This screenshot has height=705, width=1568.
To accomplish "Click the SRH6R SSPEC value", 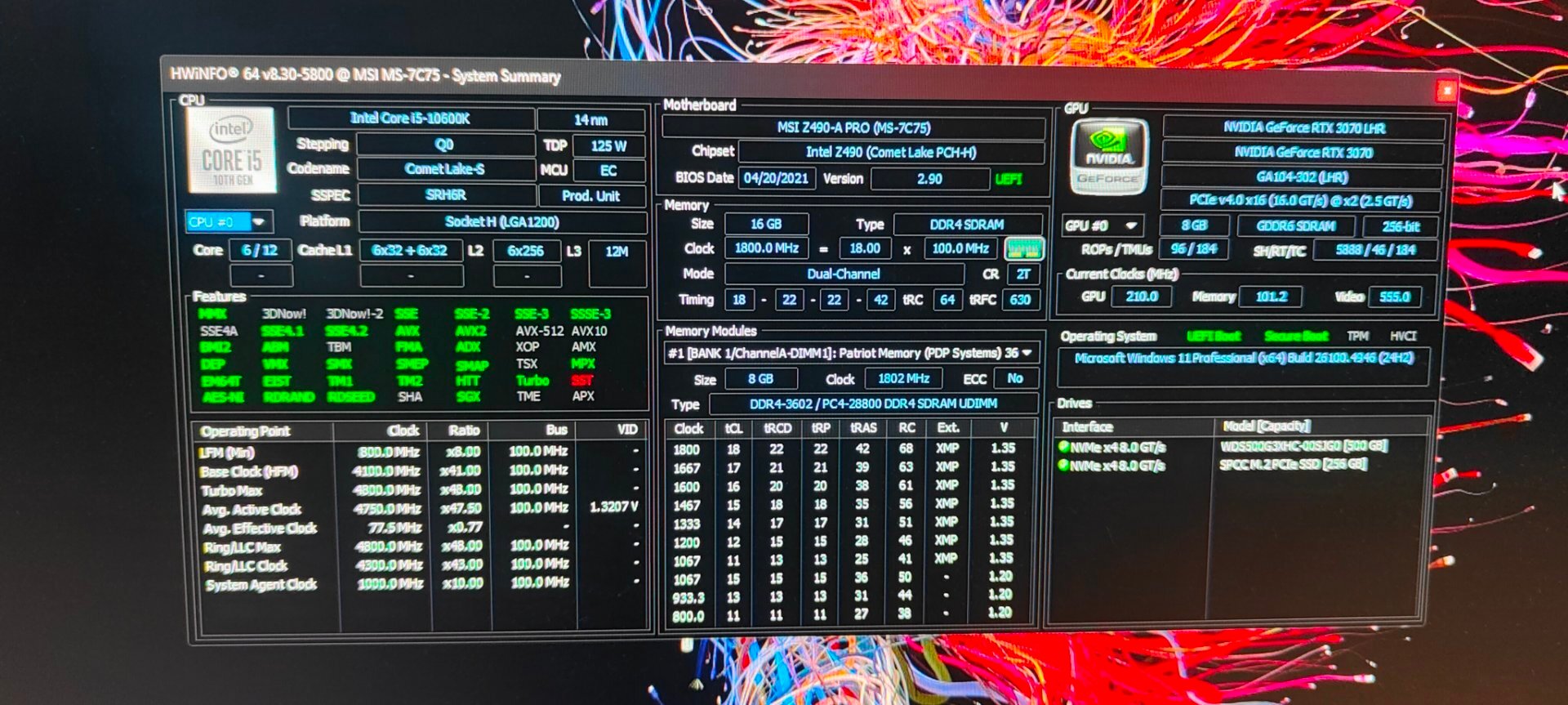I will click(446, 195).
